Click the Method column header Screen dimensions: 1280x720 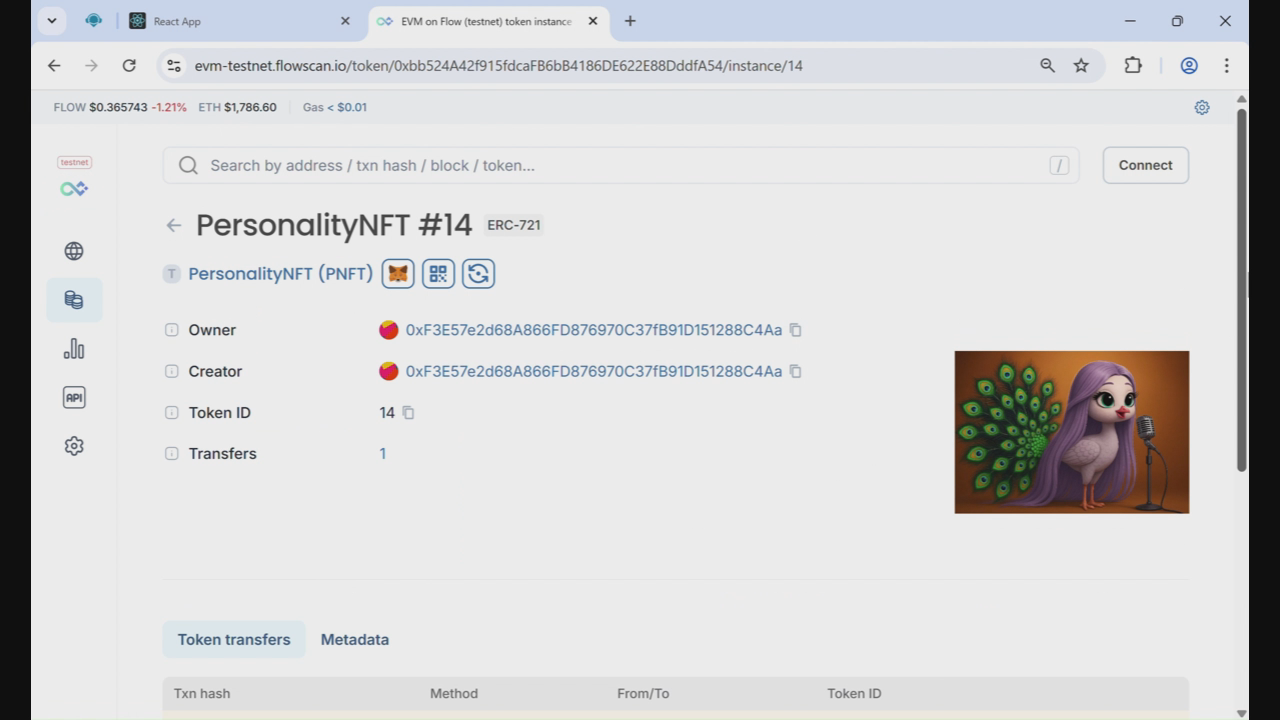(x=454, y=693)
